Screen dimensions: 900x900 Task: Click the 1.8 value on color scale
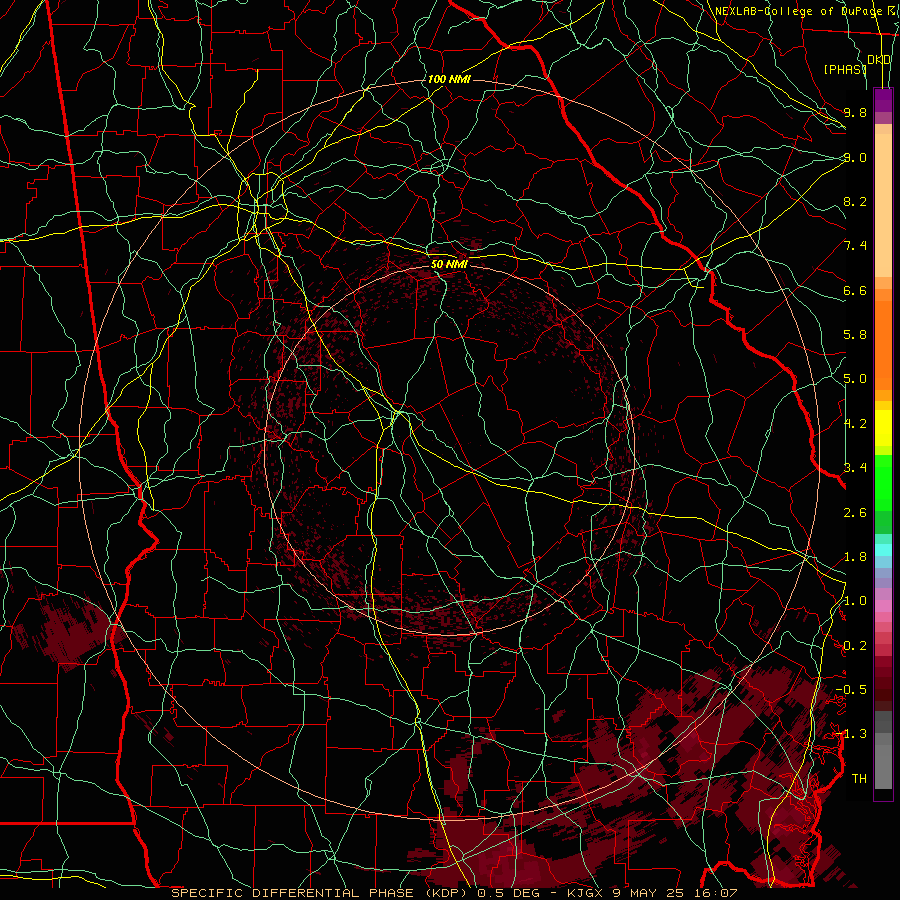pos(855,556)
